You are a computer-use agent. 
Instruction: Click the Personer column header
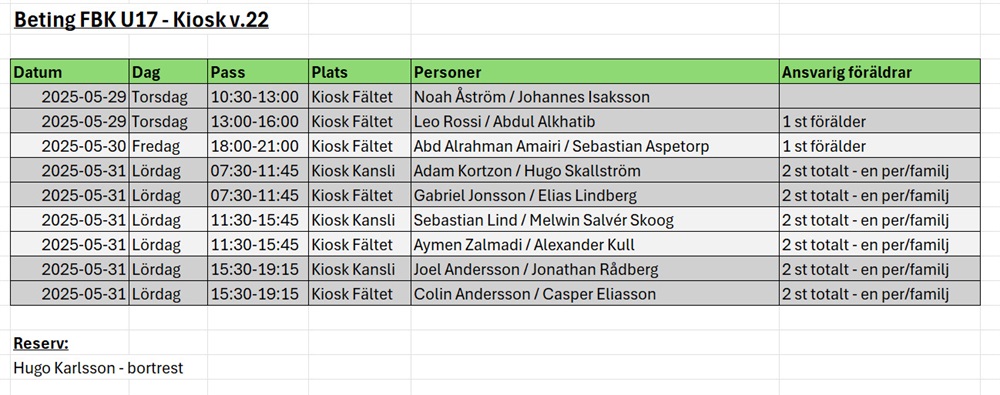pos(595,71)
